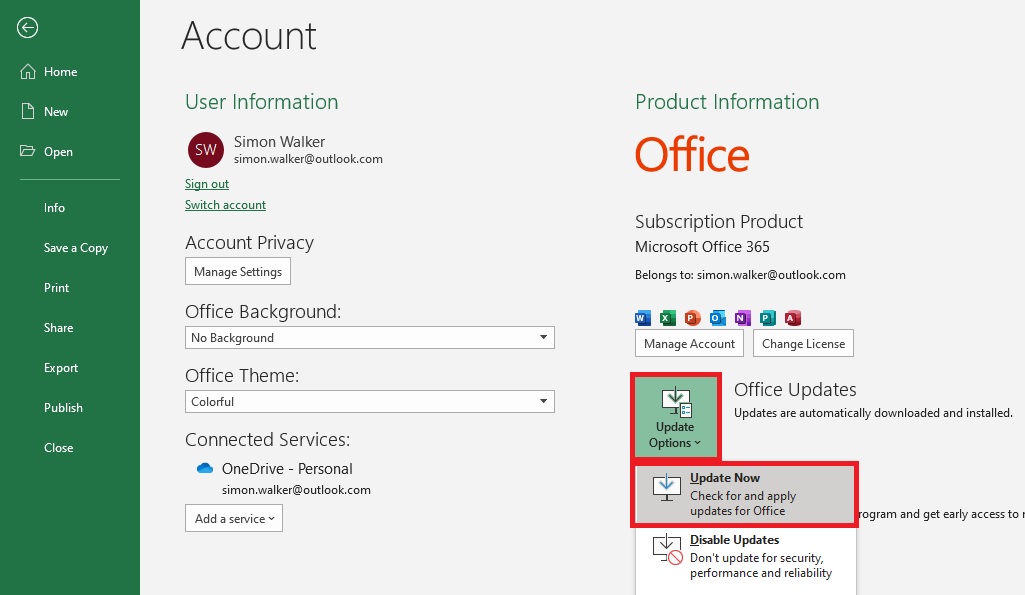Open the Office Background dropdown

pyautogui.click(x=369, y=337)
